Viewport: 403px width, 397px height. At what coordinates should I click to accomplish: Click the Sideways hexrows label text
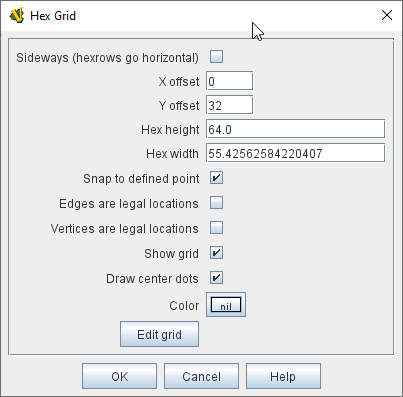(107, 58)
